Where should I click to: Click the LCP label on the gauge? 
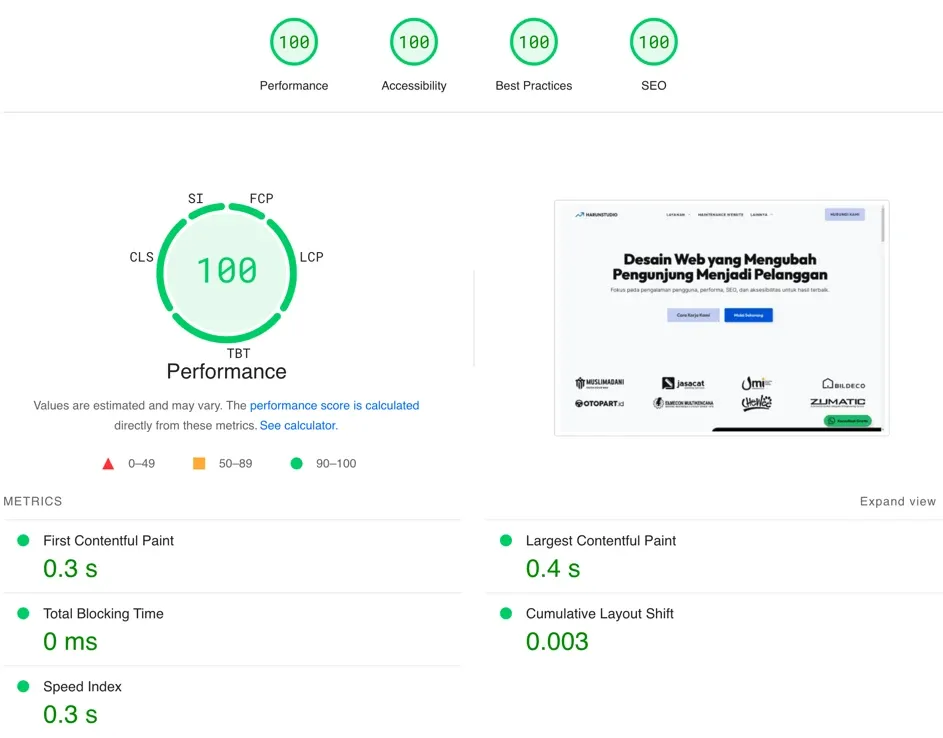[312, 257]
